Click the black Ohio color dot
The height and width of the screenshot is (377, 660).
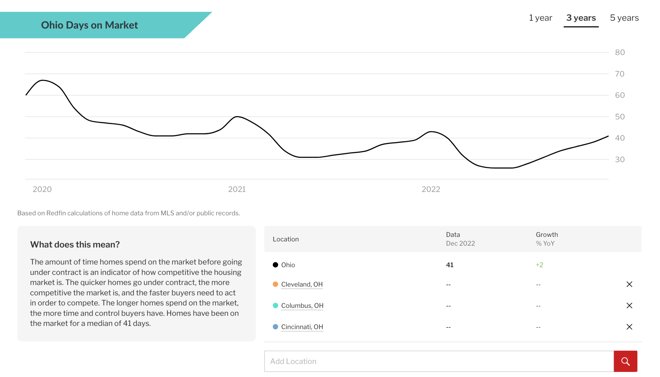(x=275, y=265)
